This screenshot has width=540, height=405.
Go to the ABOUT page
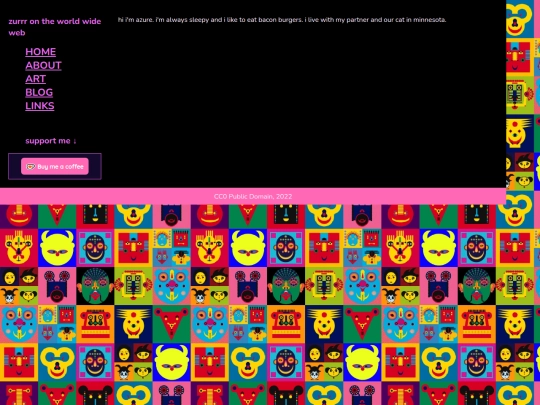pos(43,65)
